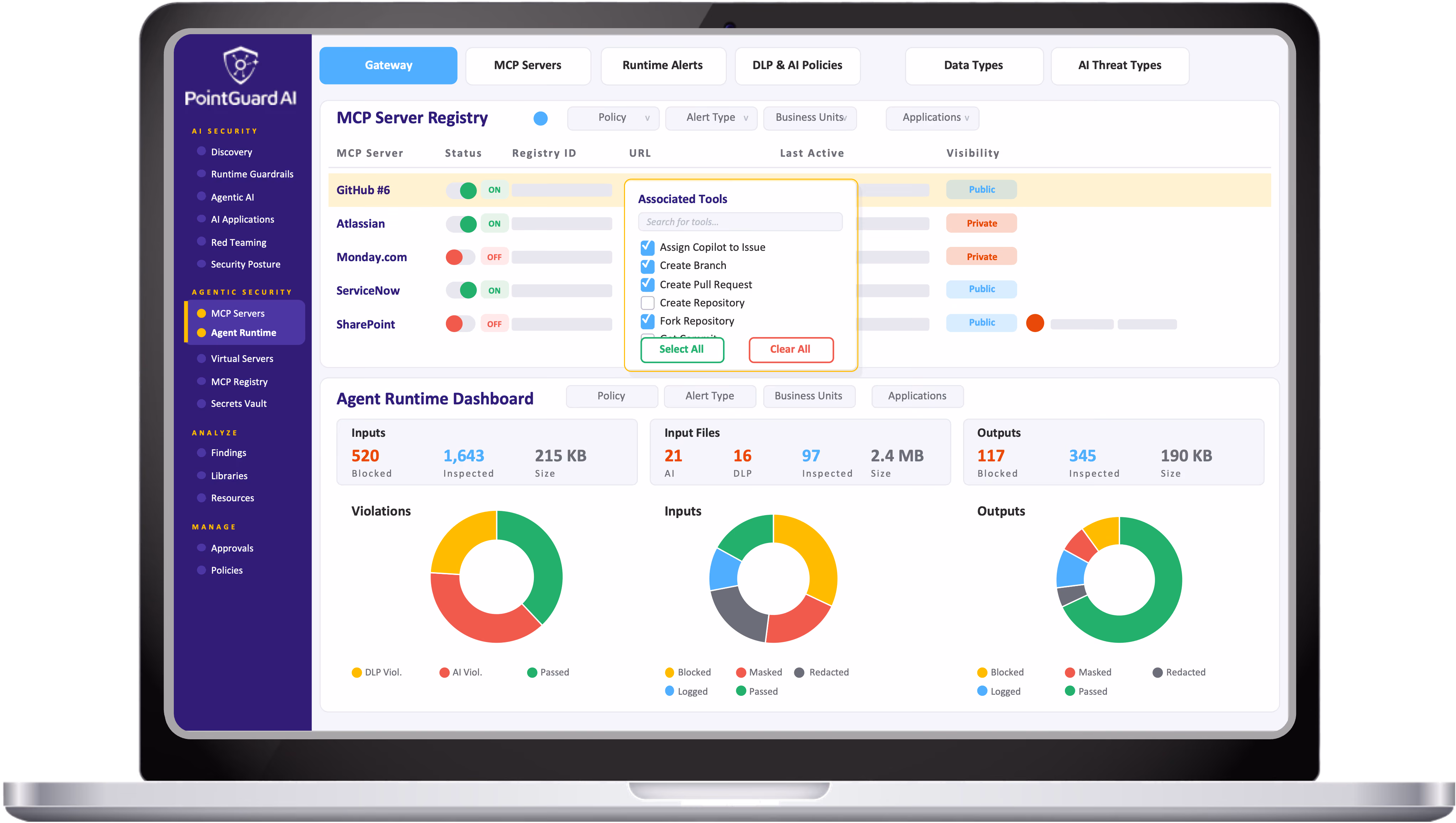Screen dimensions: 1456x823
Task: Click the Public badge for GitHub #6
Action: [982, 190]
